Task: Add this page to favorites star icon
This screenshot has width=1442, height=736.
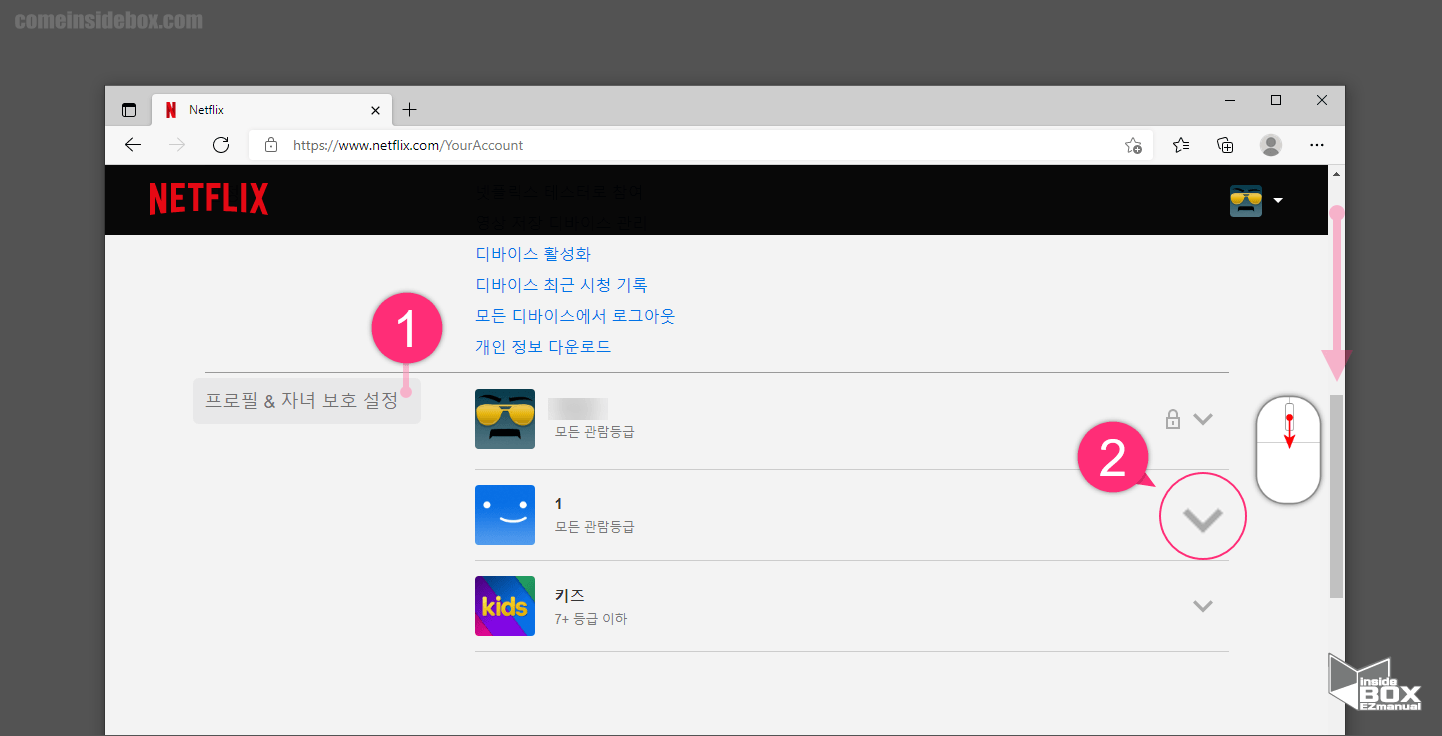Action: (1133, 145)
